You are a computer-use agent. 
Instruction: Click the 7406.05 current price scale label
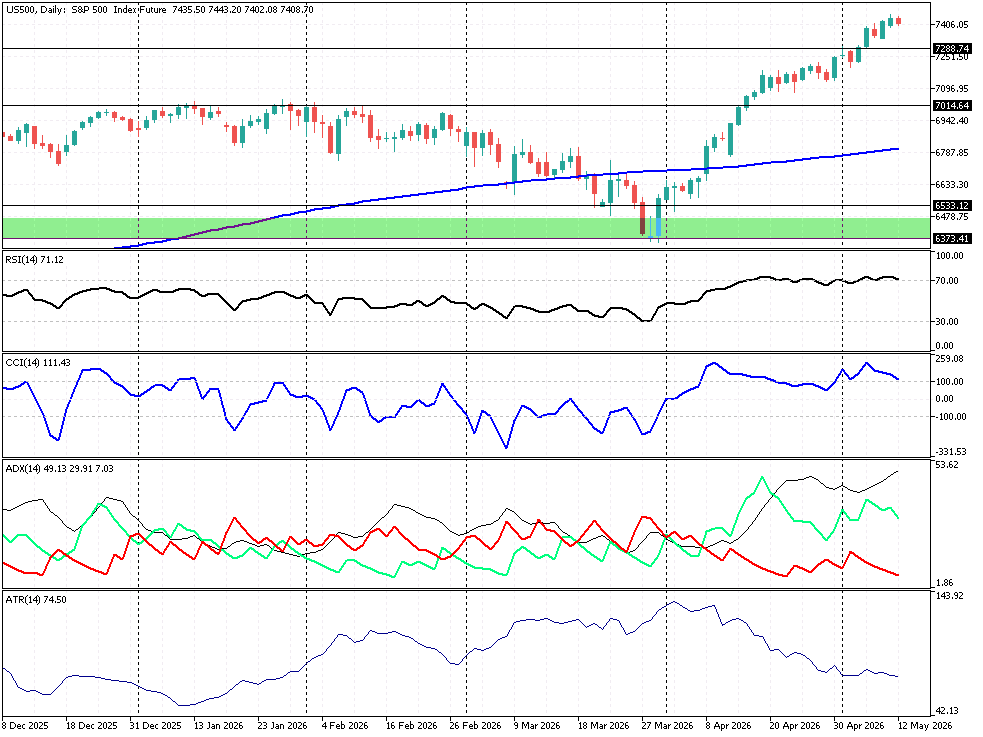click(x=952, y=24)
